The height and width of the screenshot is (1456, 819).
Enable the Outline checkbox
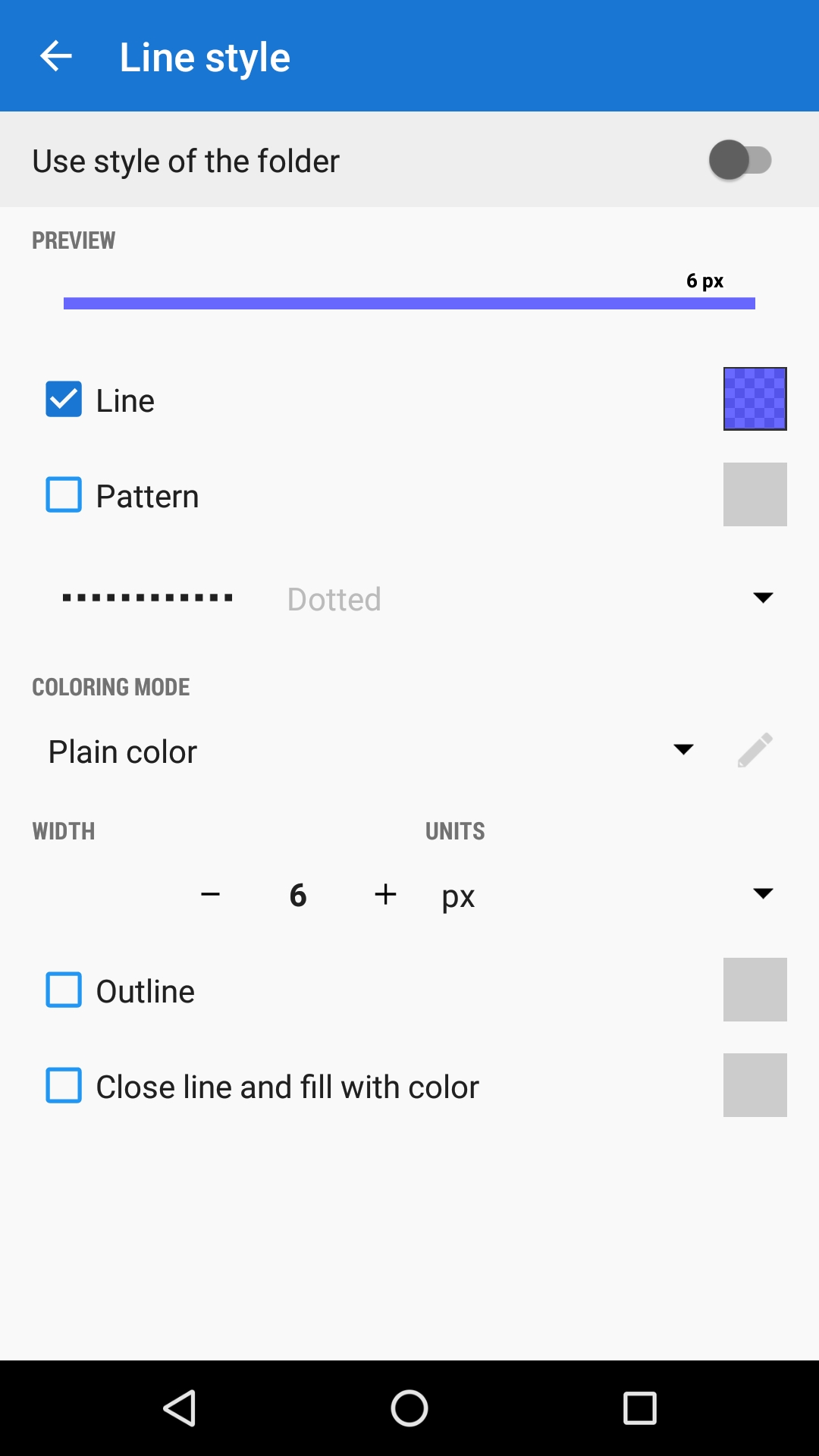[x=64, y=990]
